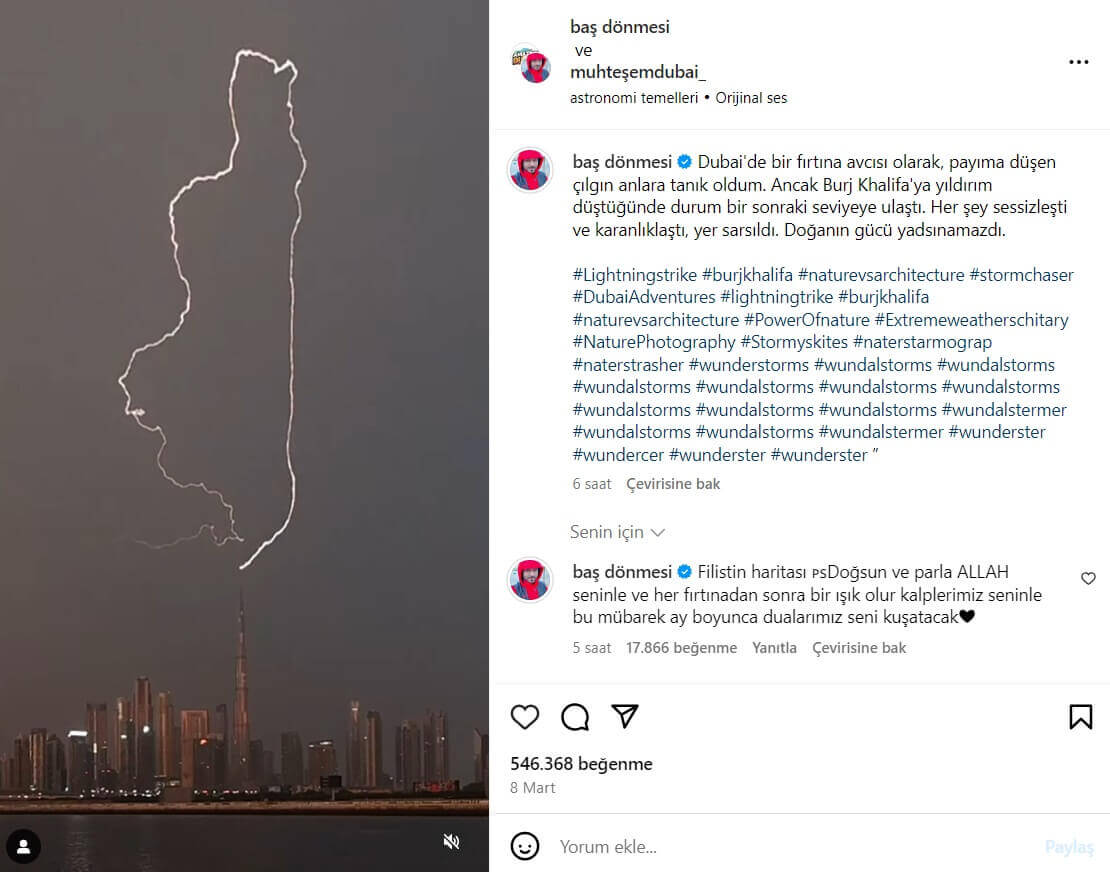Open the 546.368 beğenme likes list

(x=581, y=764)
